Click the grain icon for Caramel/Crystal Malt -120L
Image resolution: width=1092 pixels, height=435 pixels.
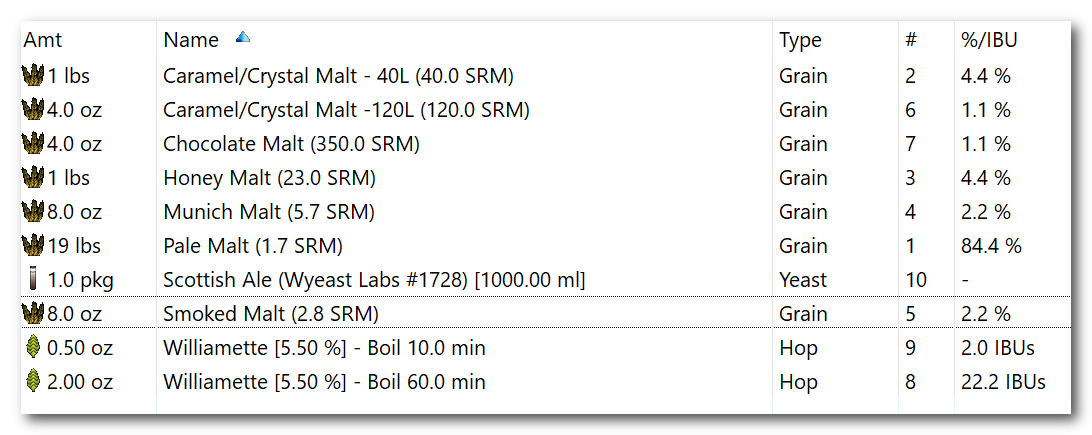33,109
